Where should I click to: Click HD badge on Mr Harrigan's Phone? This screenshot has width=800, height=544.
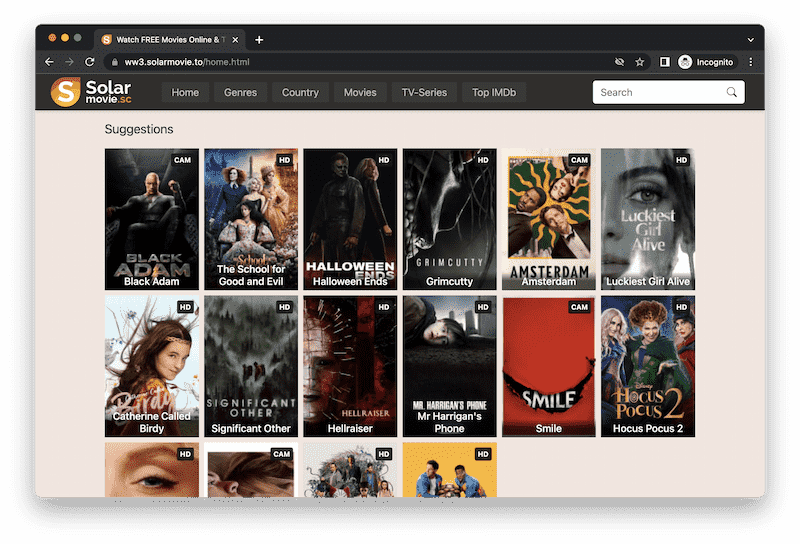pyautogui.click(x=483, y=307)
